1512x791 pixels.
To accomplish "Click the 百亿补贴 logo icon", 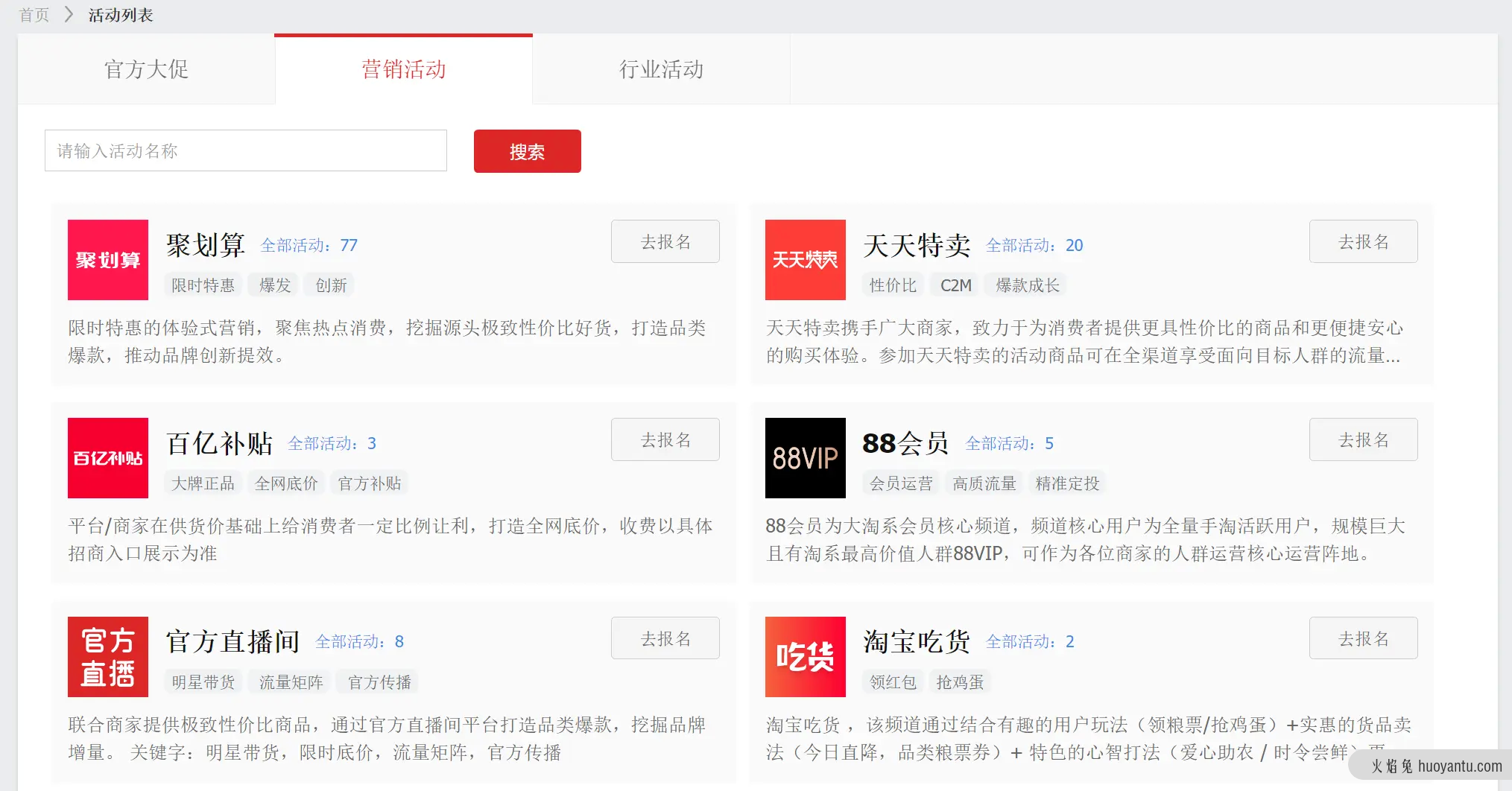I will coord(108,458).
